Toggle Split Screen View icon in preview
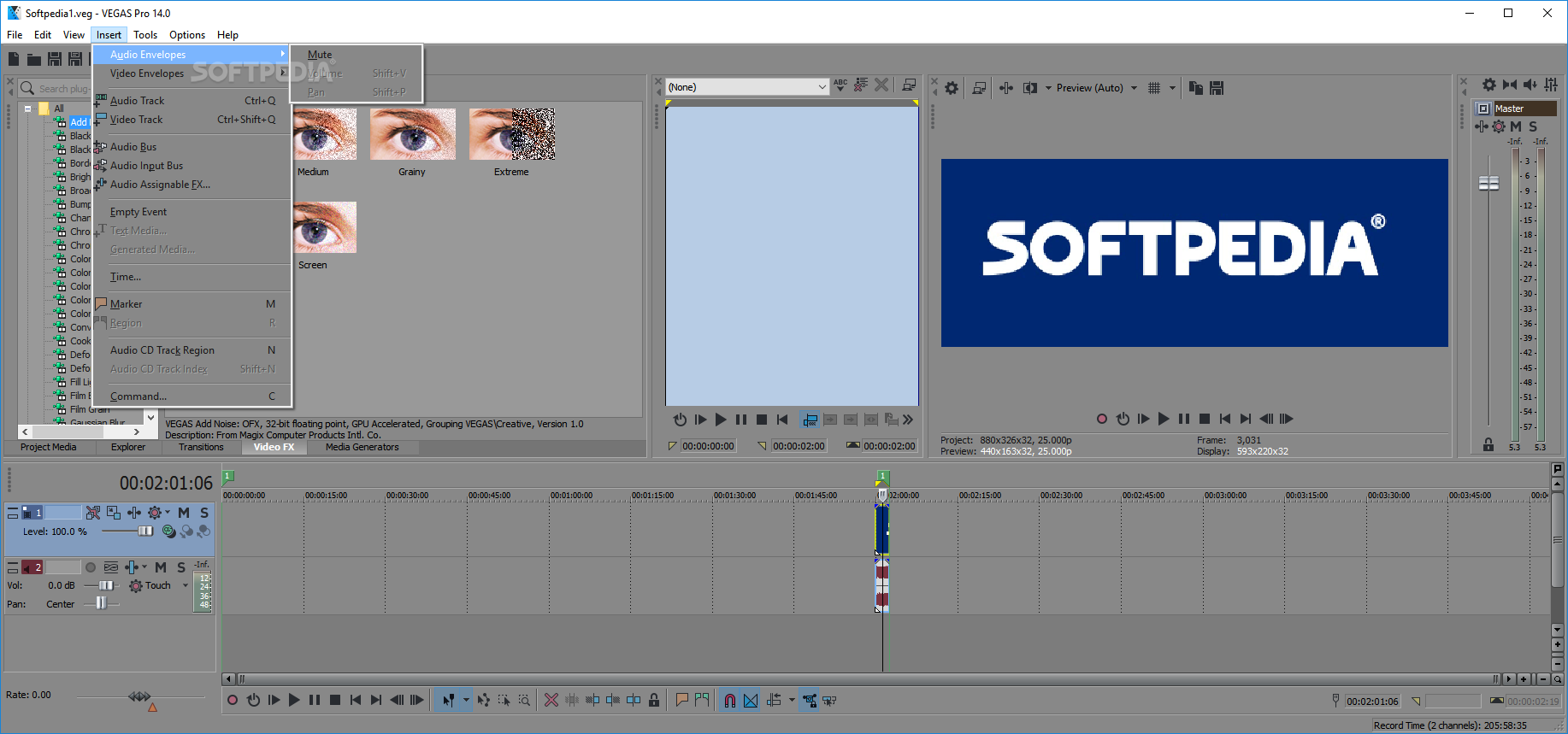Image resolution: width=1568 pixels, height=734 pixels. (1030, 88)
